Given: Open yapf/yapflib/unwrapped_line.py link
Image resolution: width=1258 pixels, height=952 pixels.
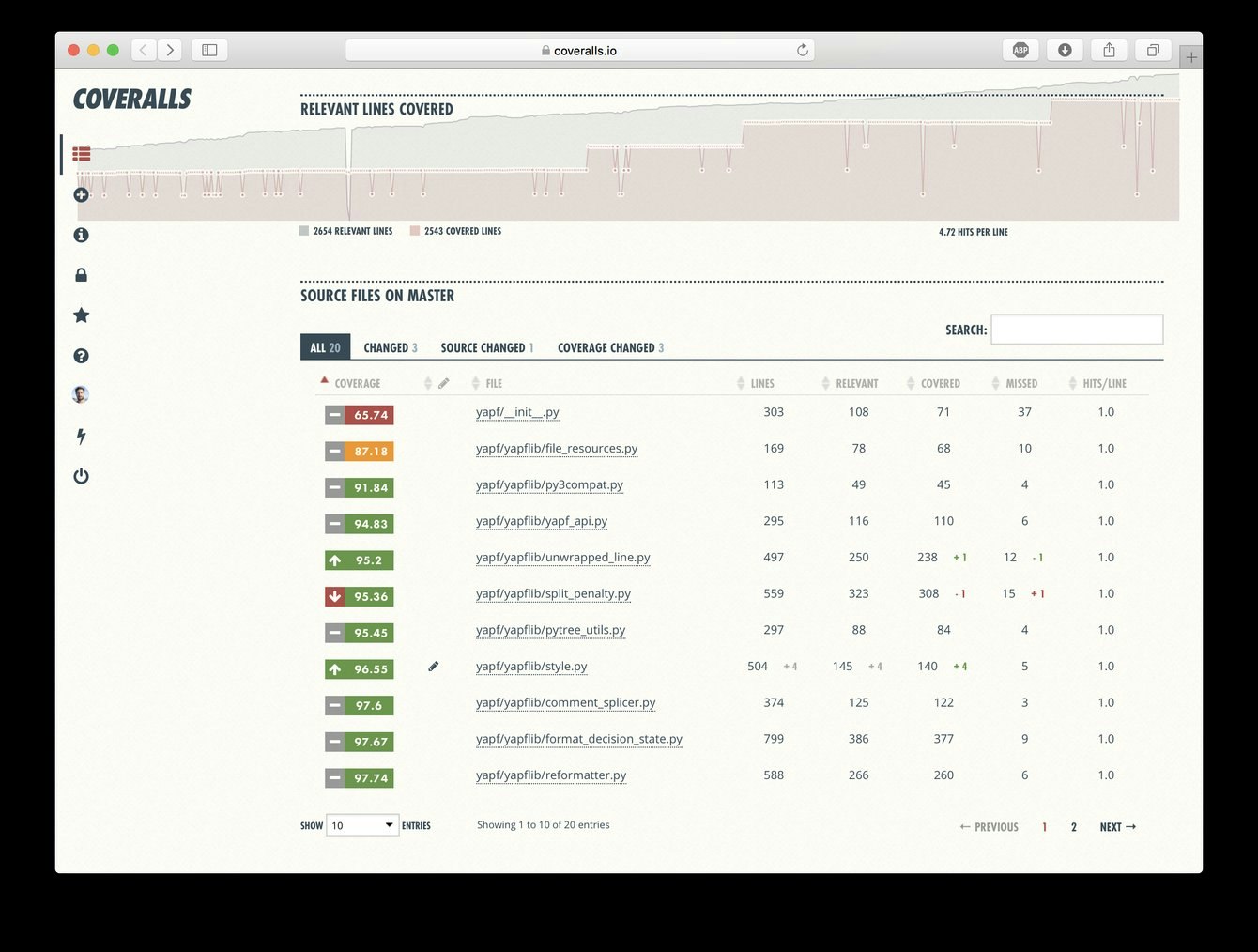Looking at the screenshot, I should tap(563, 558).
